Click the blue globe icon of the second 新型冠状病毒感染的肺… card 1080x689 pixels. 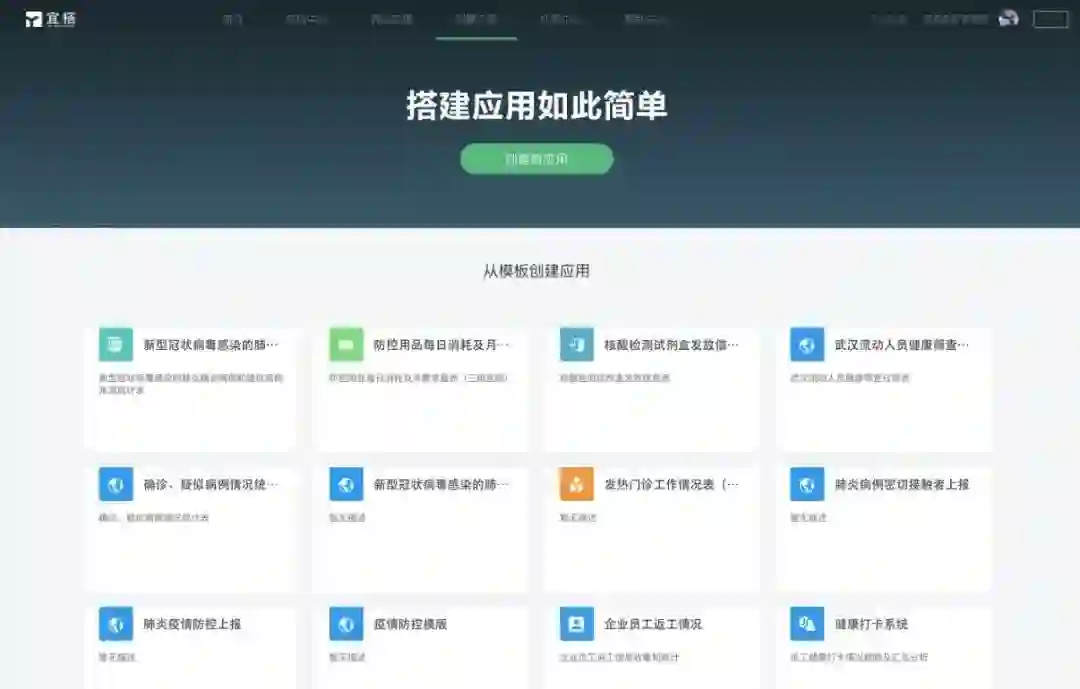pyautogui.click(x=346, y=484)
